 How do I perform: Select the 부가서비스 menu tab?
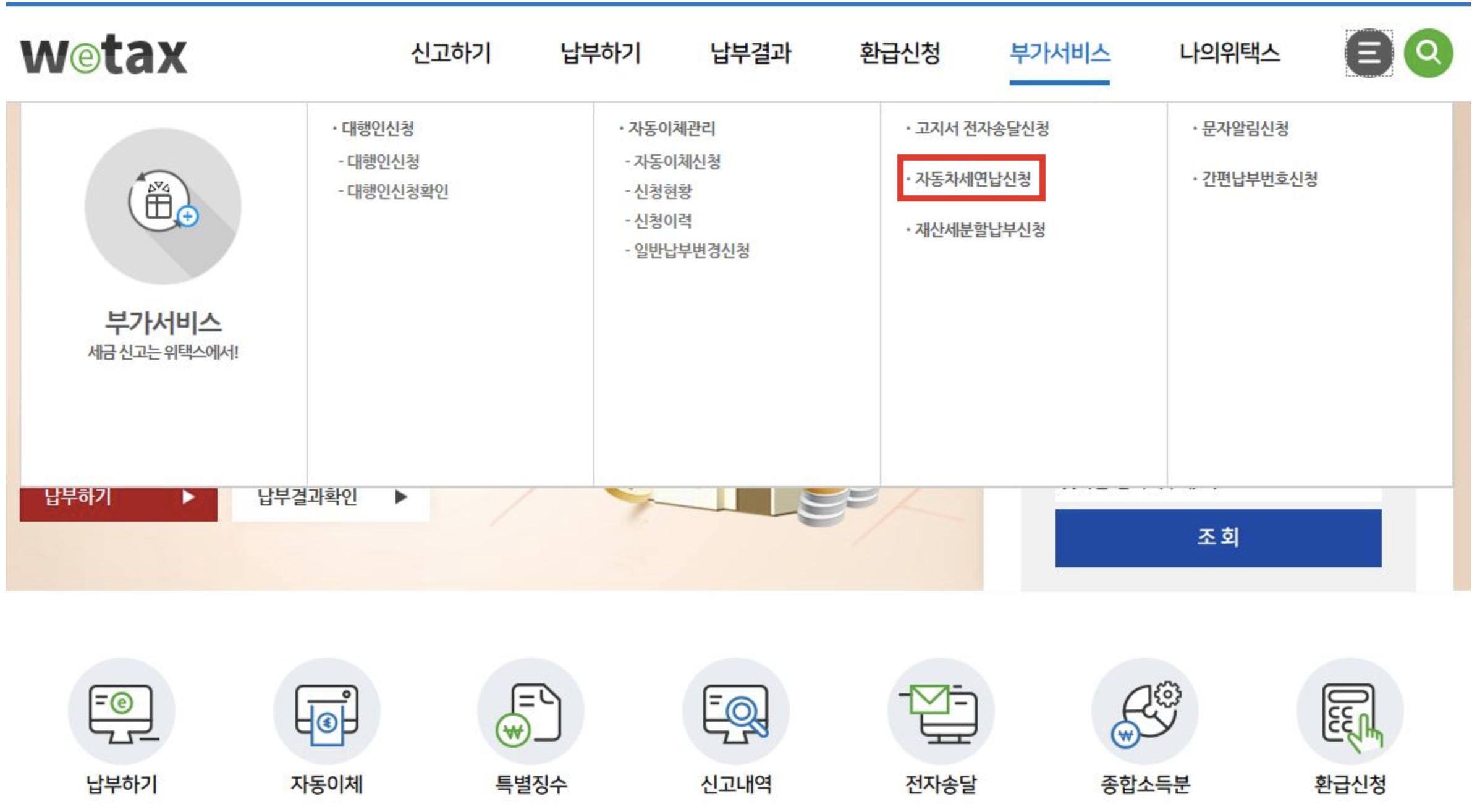[1059, 53]
